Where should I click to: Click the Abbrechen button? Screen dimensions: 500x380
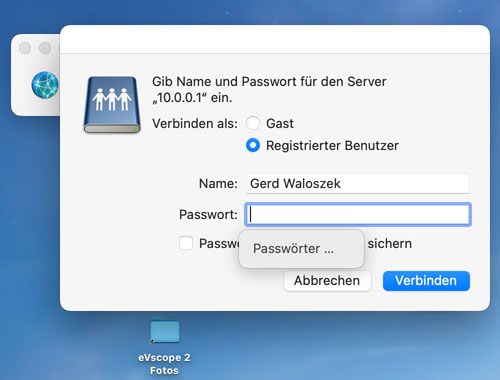click(327, 281)
